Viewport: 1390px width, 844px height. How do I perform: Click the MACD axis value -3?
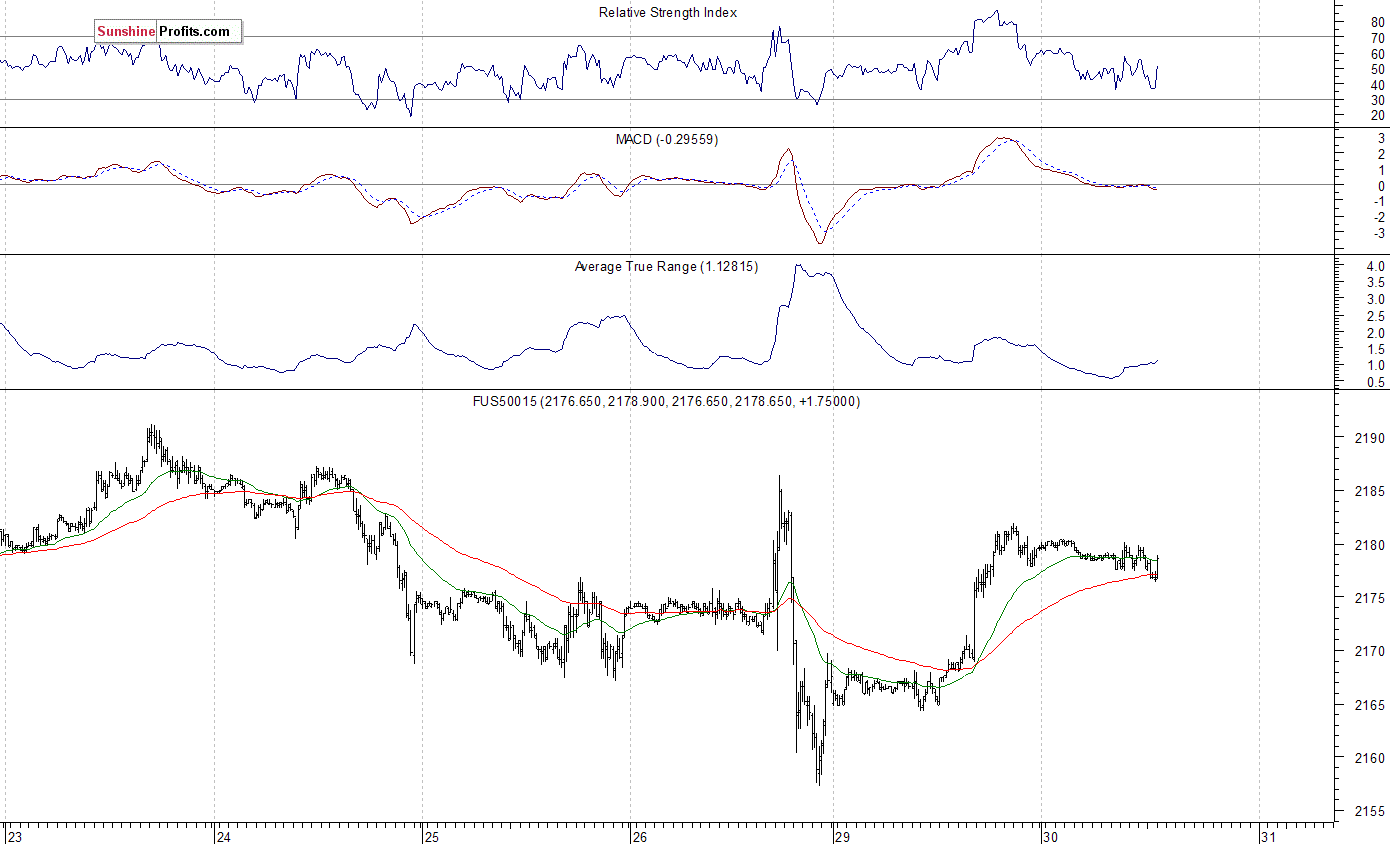click(1378, 232)
